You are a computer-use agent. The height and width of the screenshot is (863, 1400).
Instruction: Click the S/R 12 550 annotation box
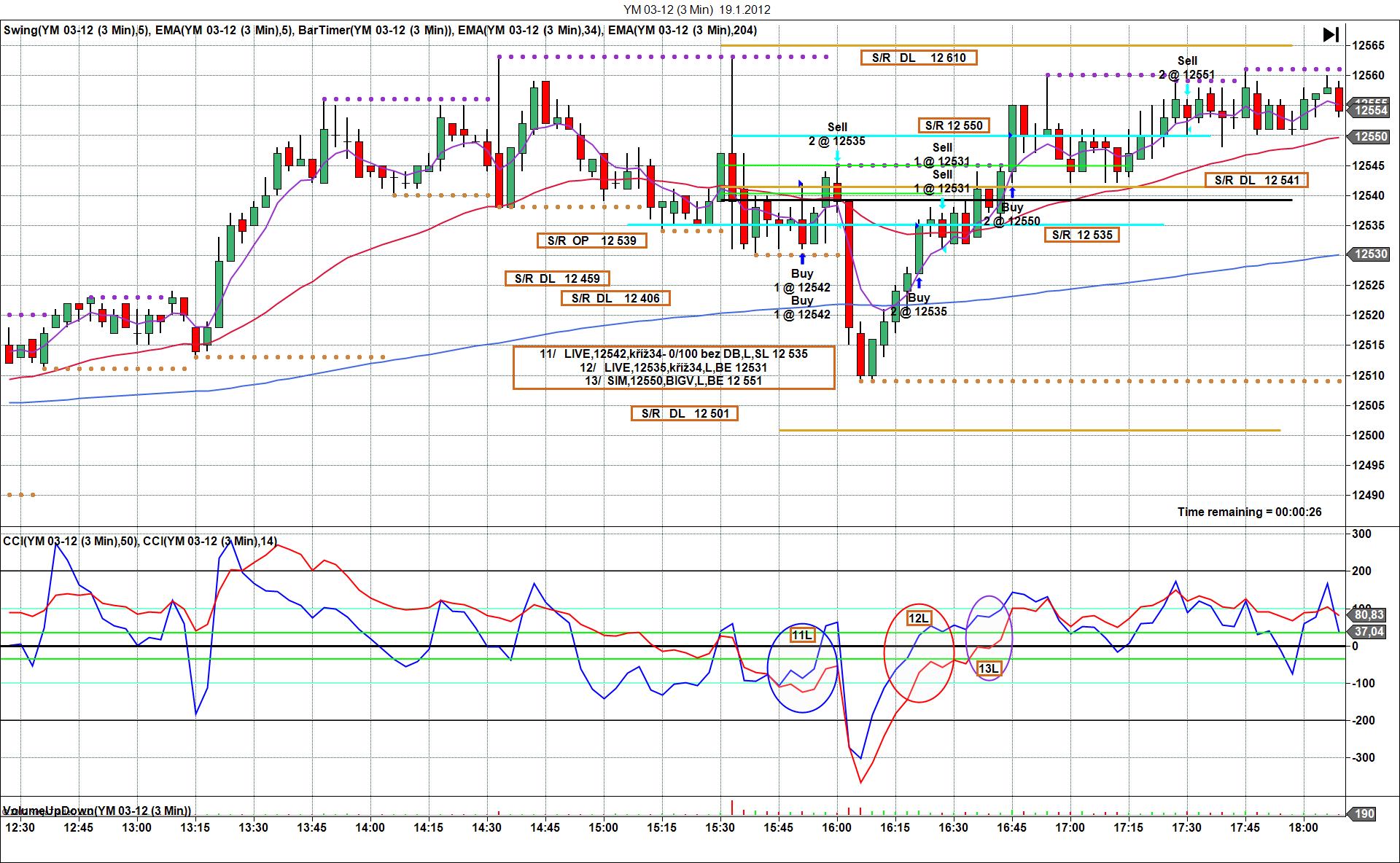coord(954,125)
